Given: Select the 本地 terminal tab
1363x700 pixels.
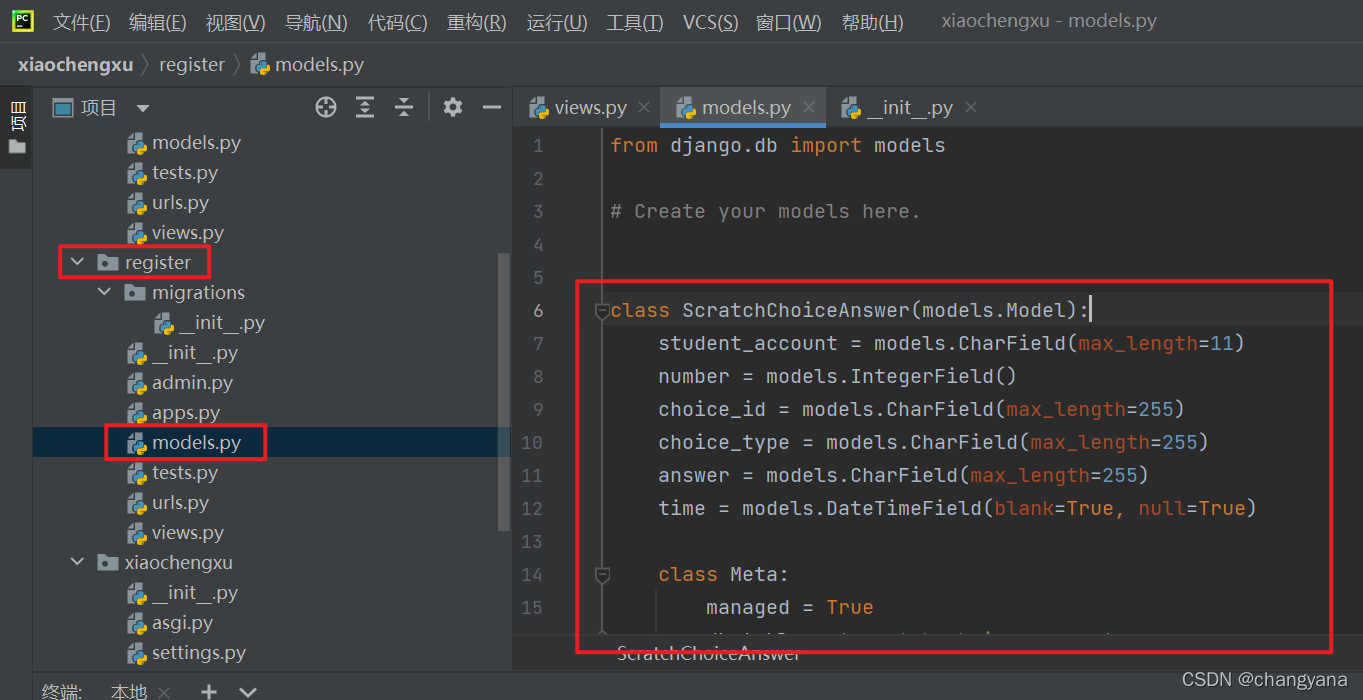Looking at the screenshot, I should pos(128,692).
